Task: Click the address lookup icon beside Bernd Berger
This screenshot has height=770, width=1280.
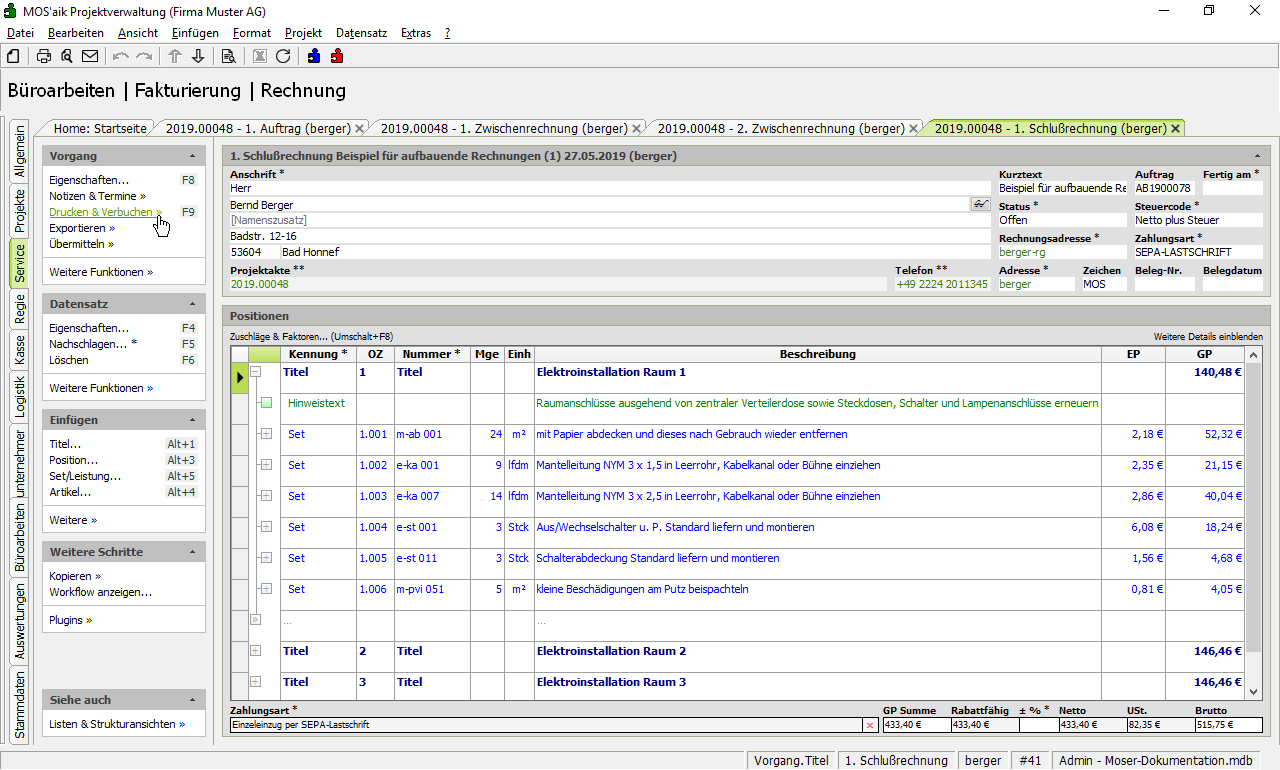Action: click(x=980, y=204)
